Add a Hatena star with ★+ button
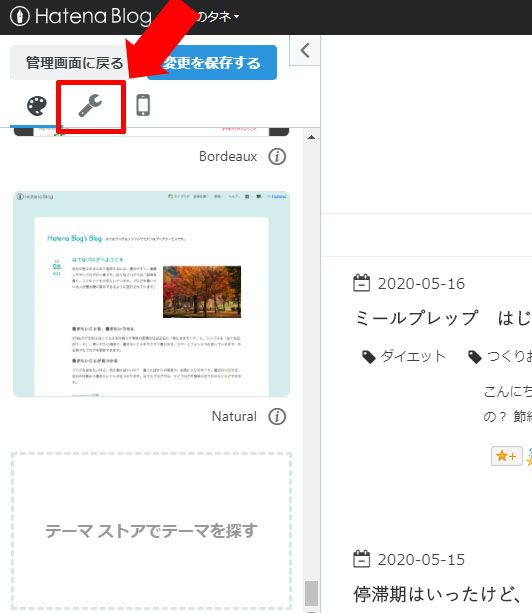 pyautogui.click(x=507, y=456)
